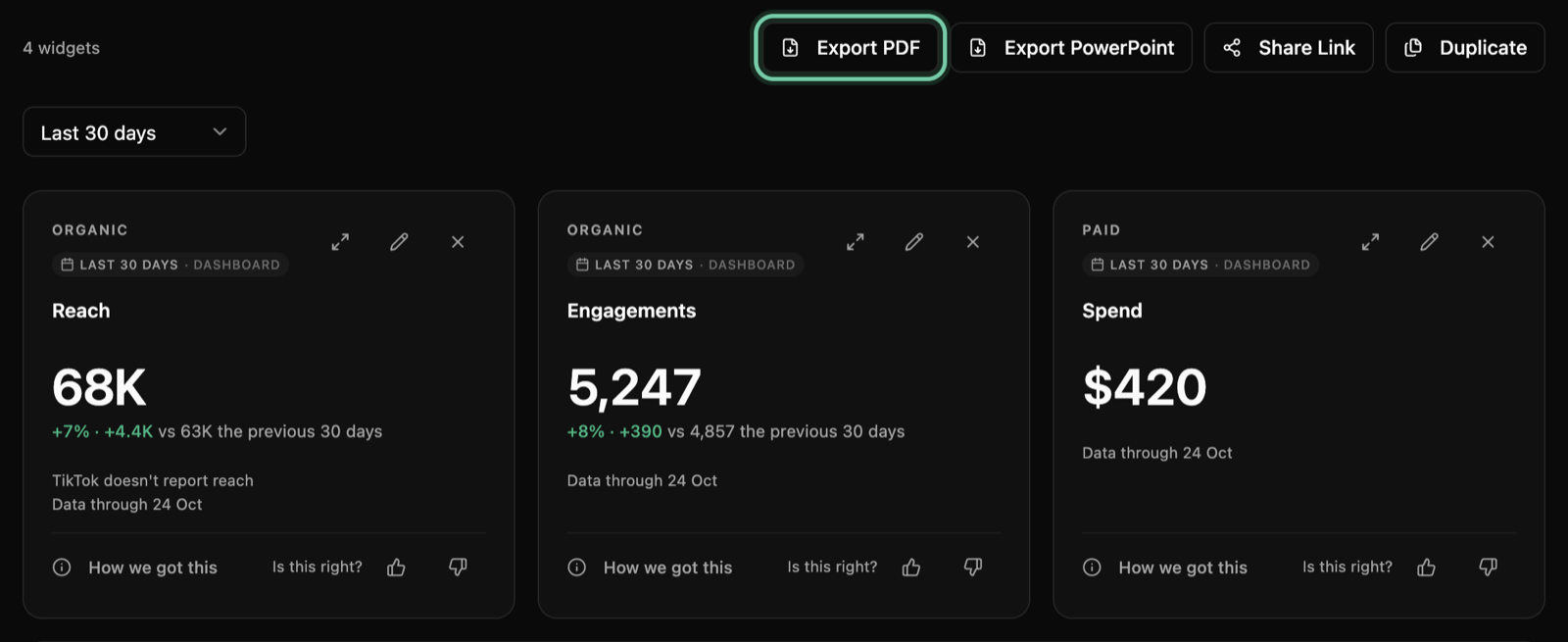Click '+8% · +390 vs 4,857' comparison text

click(736, 431)
